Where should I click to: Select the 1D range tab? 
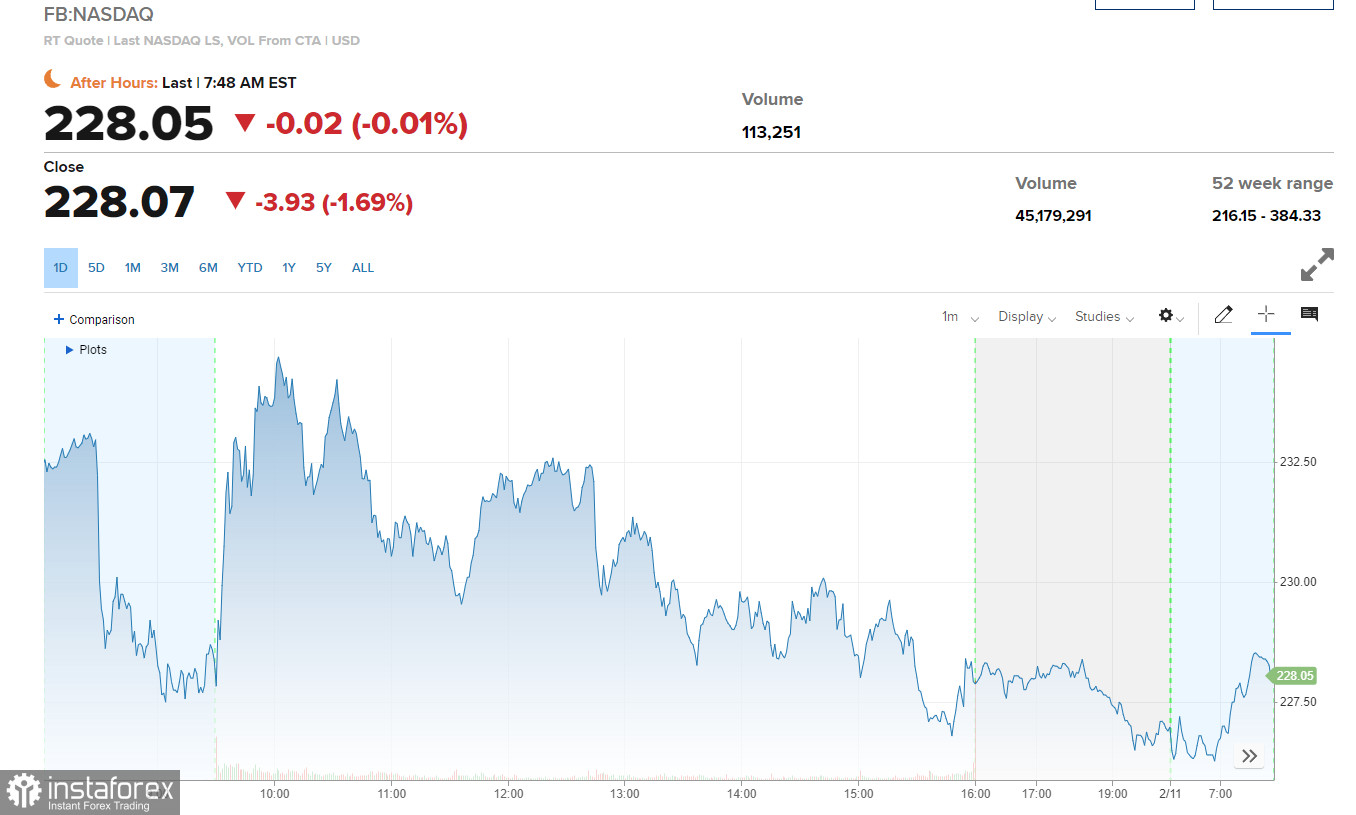[60, 268]
